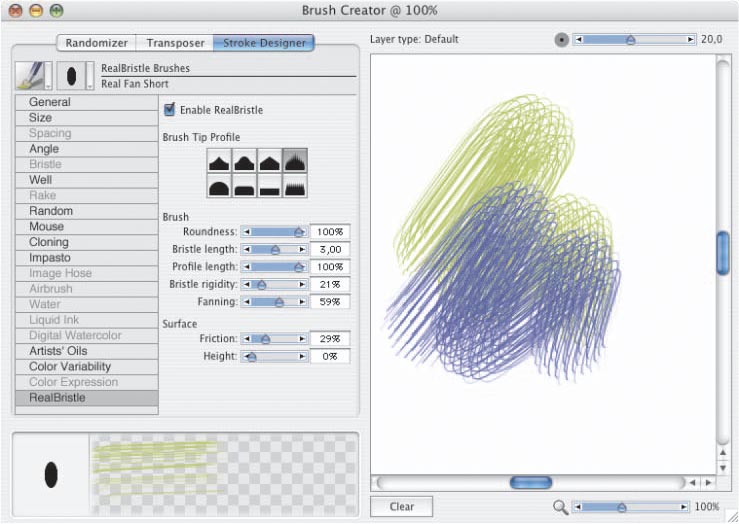This screenshot has height=524, width=739.
Task: Click the brush size dot icon
Action: point(562,40)
